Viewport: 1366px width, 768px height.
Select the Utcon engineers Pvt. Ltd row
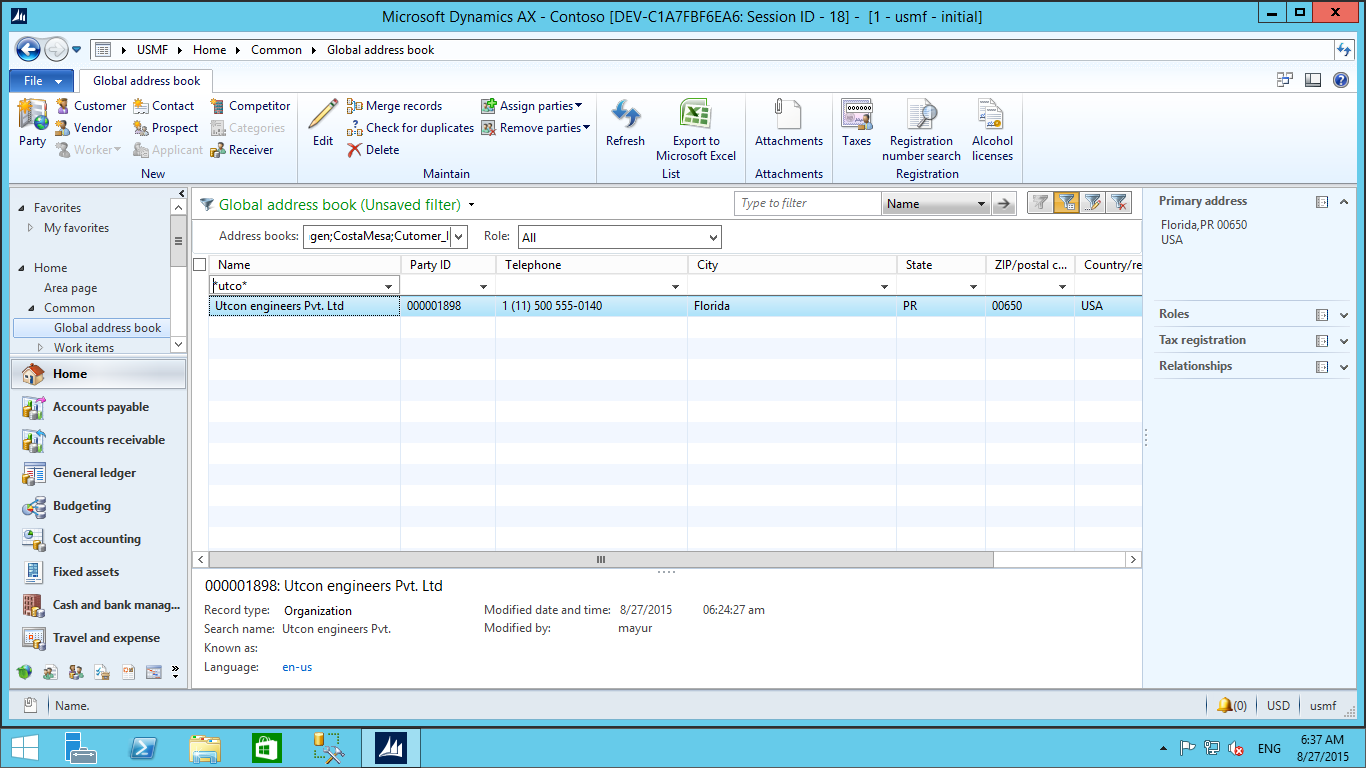pyautogui.click(x=675, y=306)
